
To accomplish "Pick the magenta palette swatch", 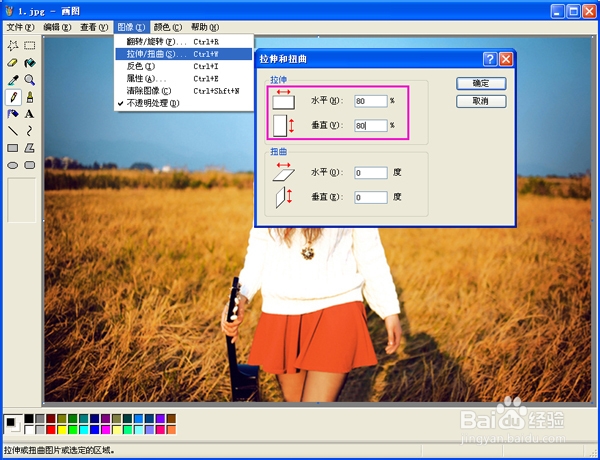I will point(106,430).
